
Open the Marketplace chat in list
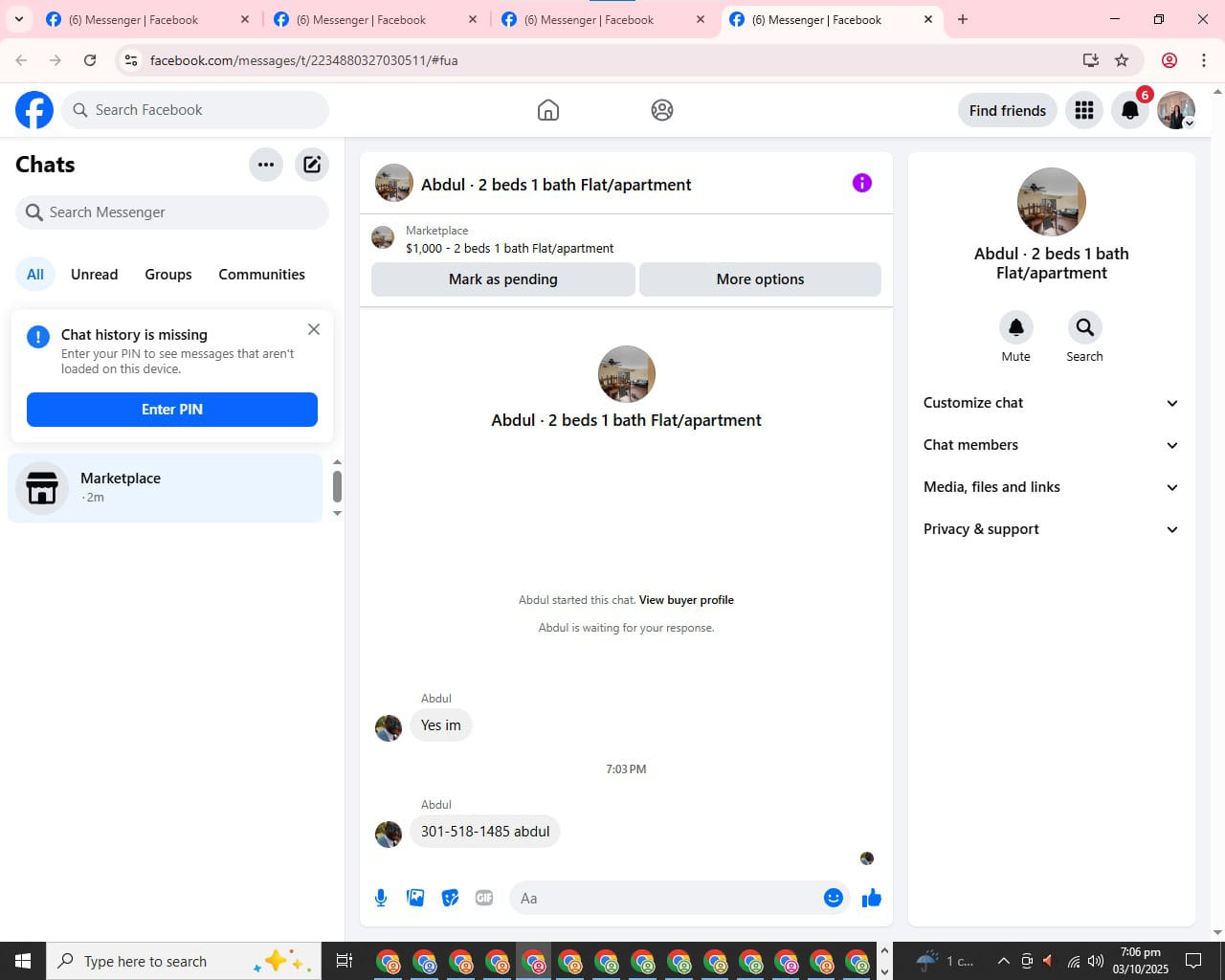[x=166, y=488]
